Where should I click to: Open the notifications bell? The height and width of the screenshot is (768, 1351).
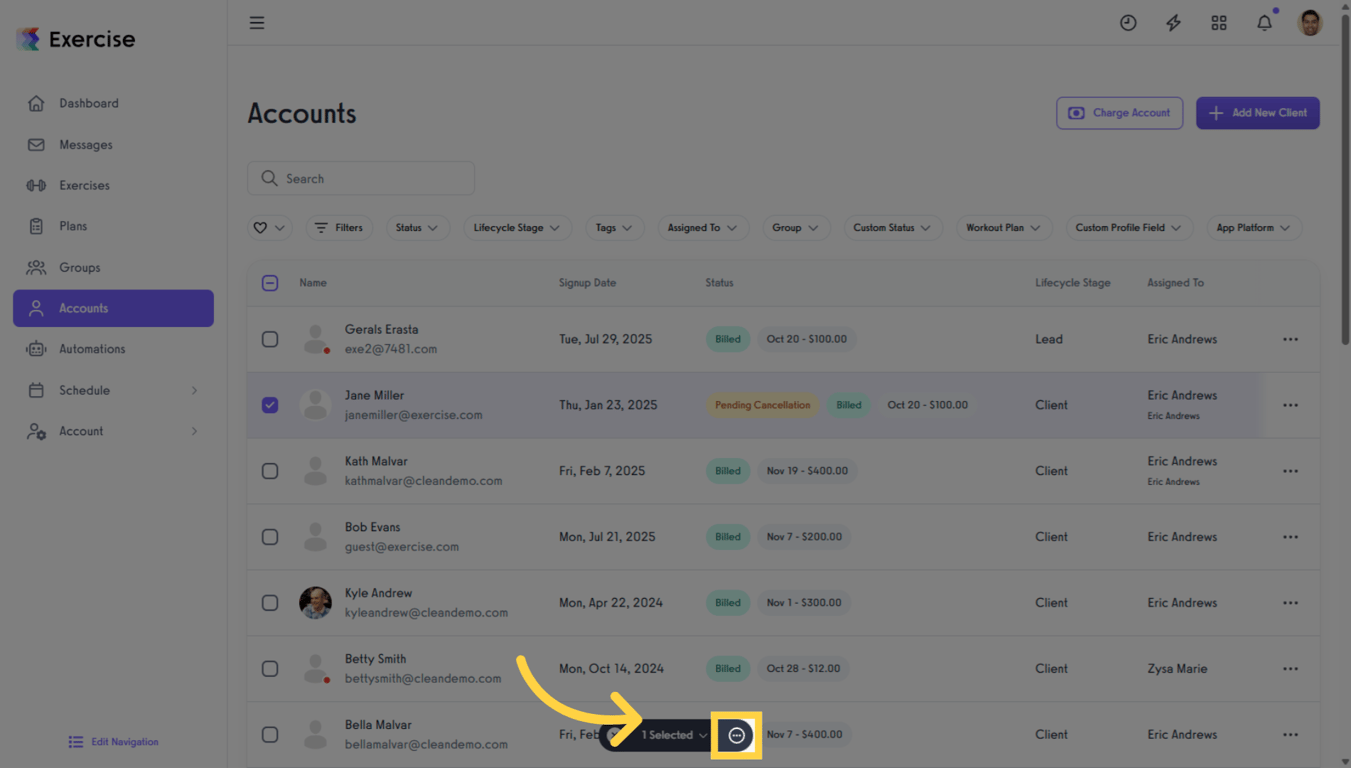[x=1263, y=22]
